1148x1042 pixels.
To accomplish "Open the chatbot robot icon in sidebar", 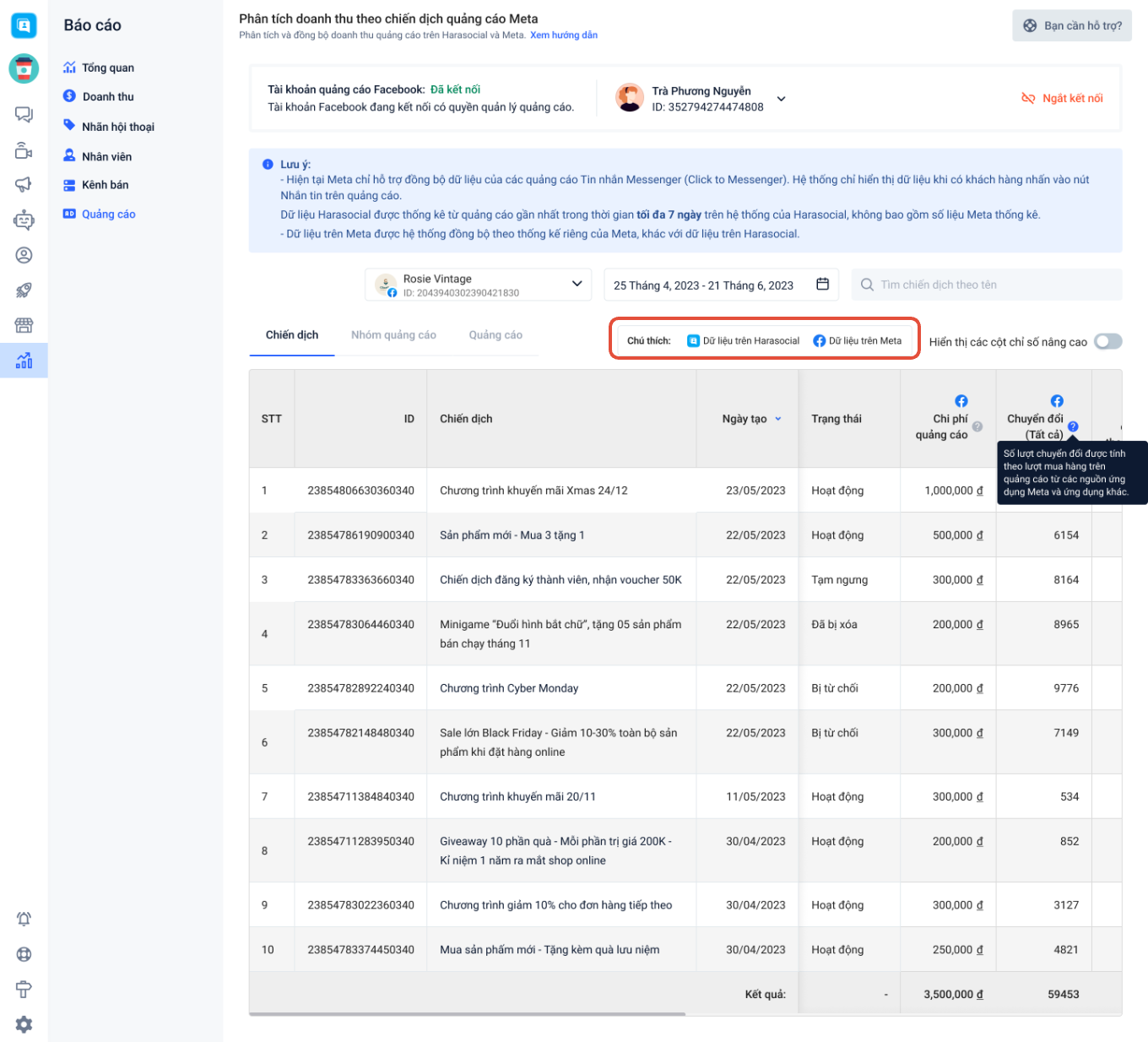I will point(24,220).
